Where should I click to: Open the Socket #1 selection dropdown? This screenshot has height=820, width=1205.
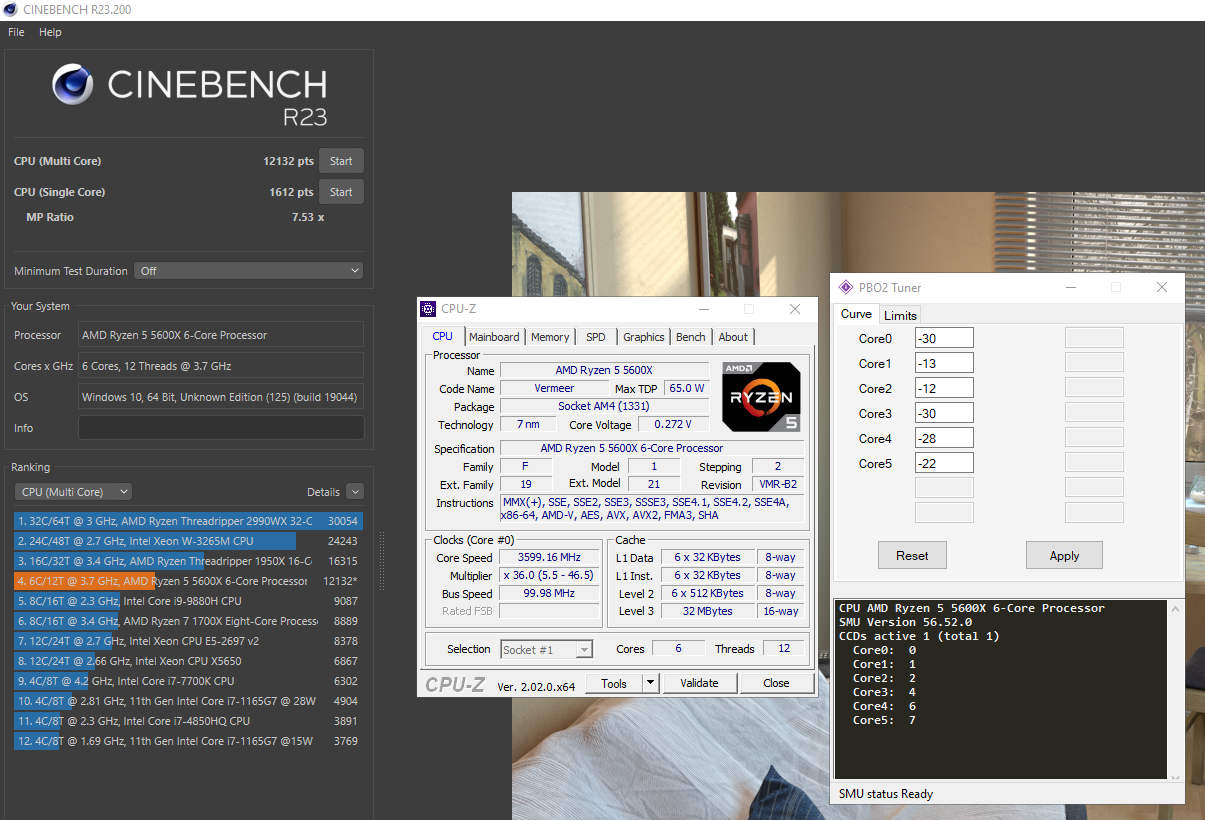point(546,650)
